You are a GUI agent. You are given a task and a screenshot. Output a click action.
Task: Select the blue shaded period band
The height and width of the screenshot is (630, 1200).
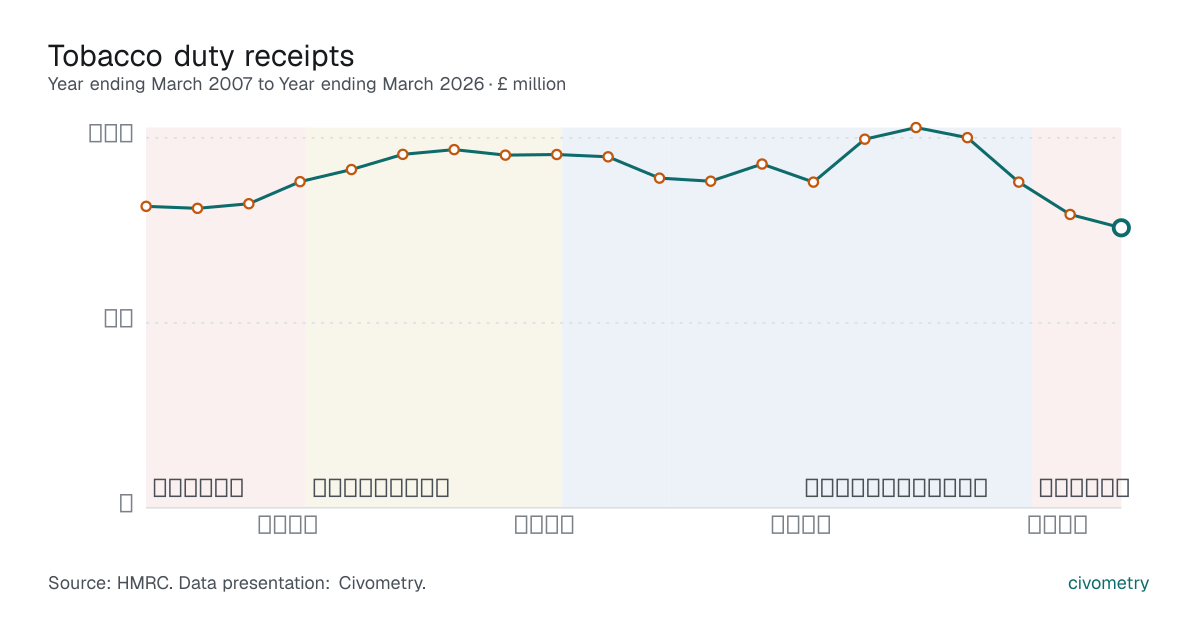click(x=797, y=317)
